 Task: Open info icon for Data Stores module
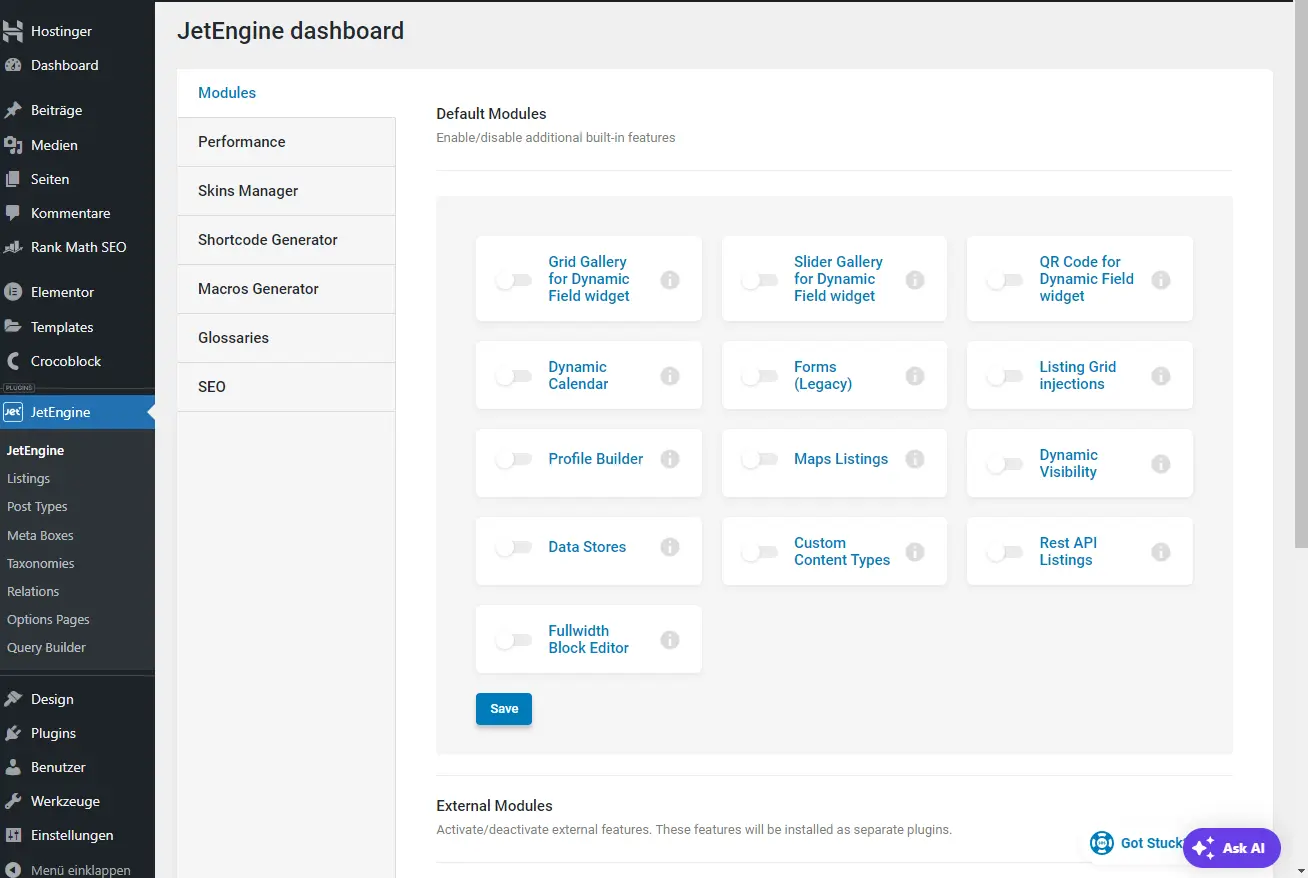pyautogui.click(x=670, y=547)
